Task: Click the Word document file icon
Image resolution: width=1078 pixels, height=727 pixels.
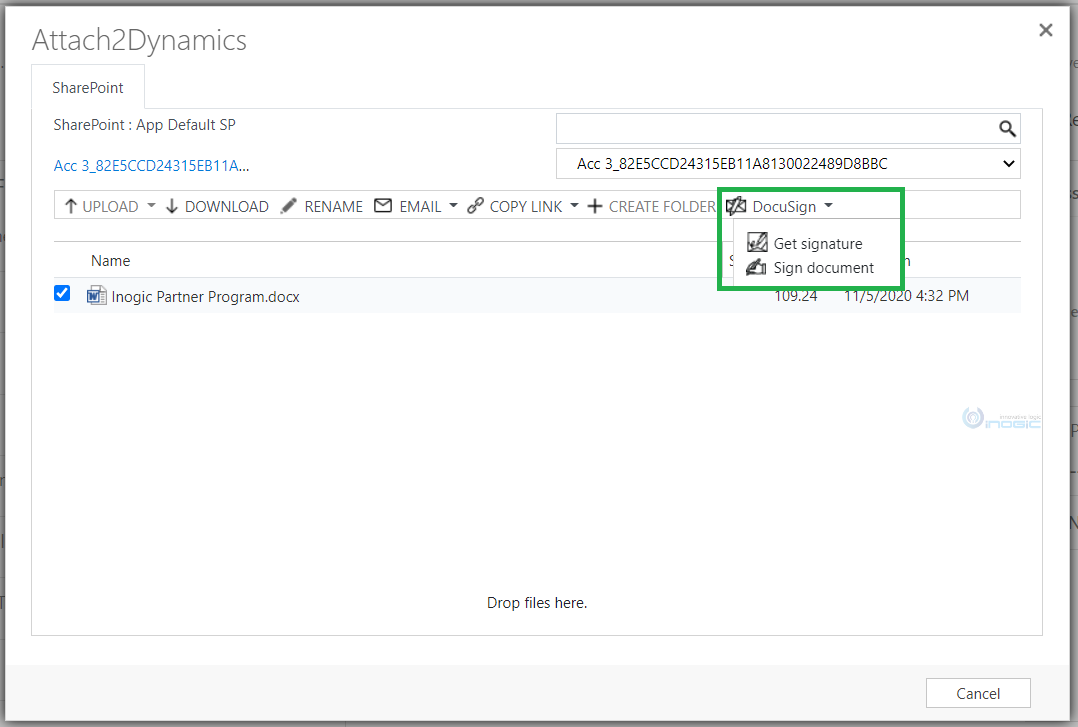Action: click(x=96, y=296)
